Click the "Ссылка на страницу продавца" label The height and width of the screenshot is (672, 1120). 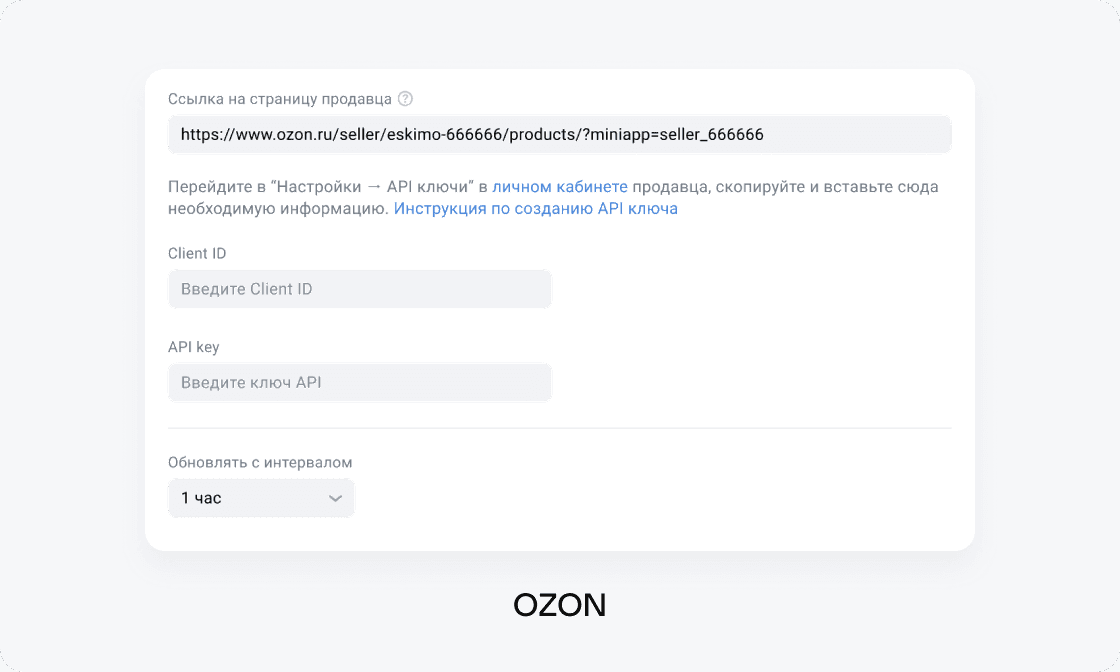coord(280,99)
